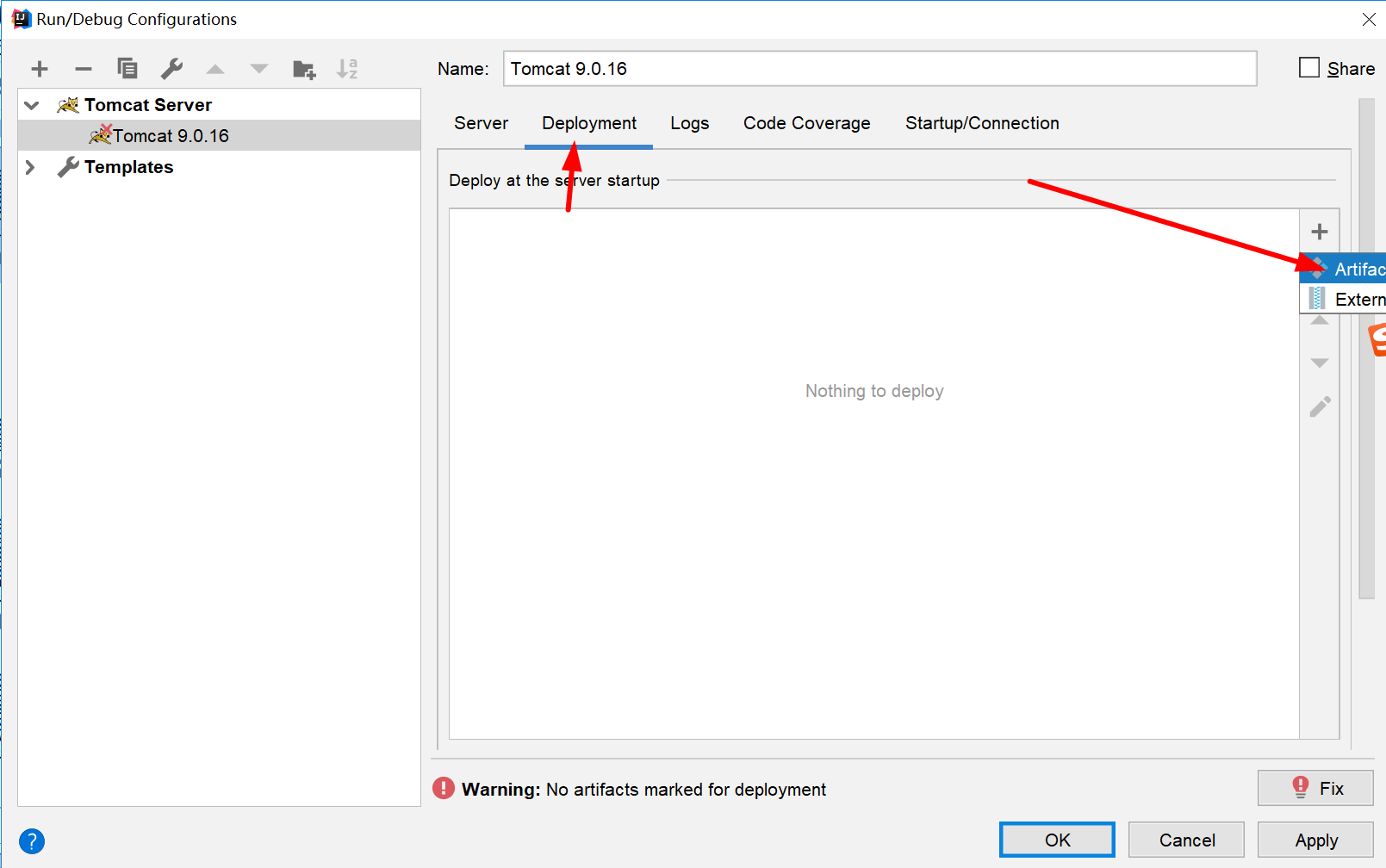The width and height of the screenshot is (1386, 868).
Task: Open the Logs tab
Action: [x=690, y=123]
